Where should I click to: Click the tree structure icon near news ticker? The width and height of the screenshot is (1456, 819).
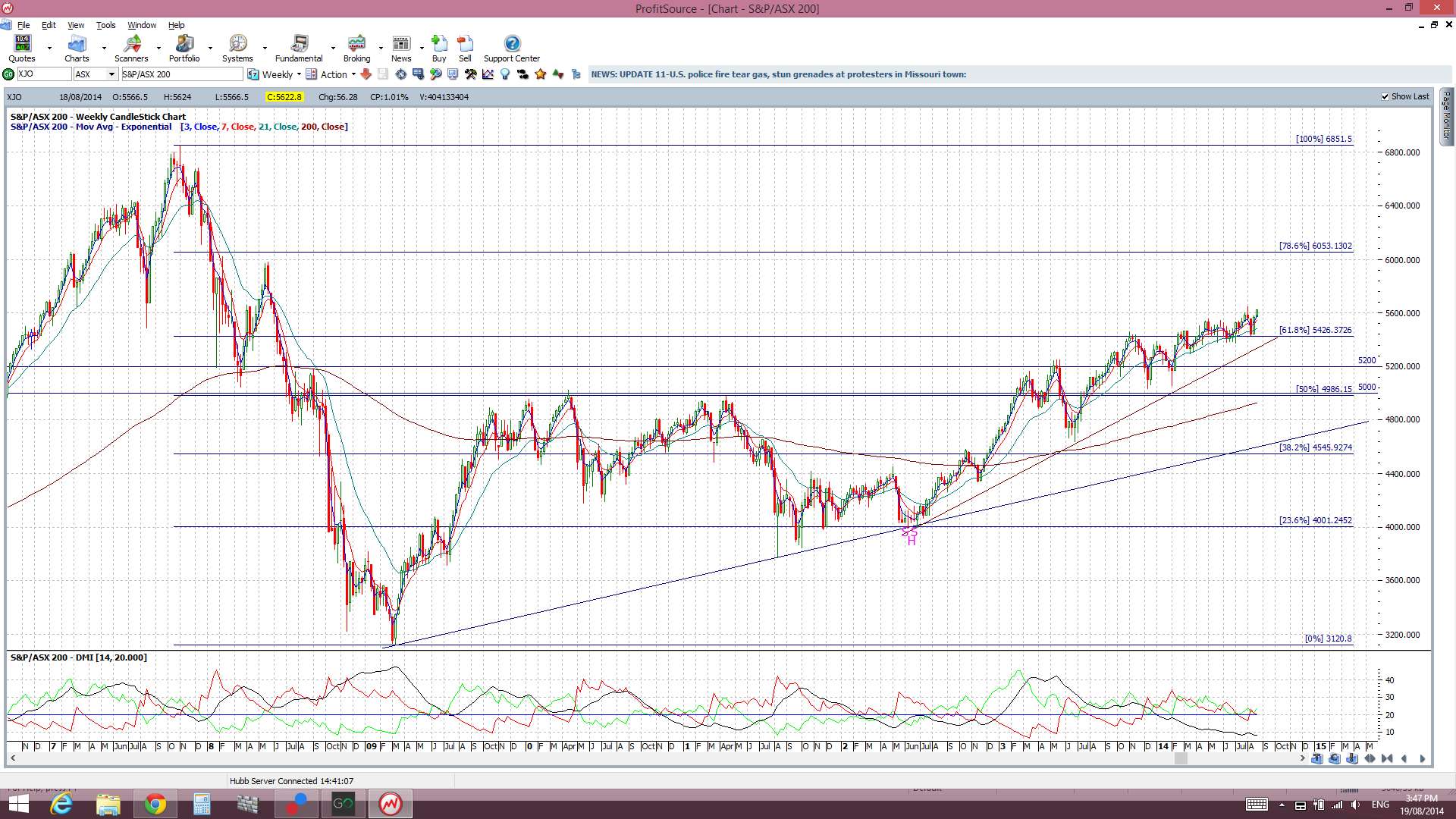point(576,74)
